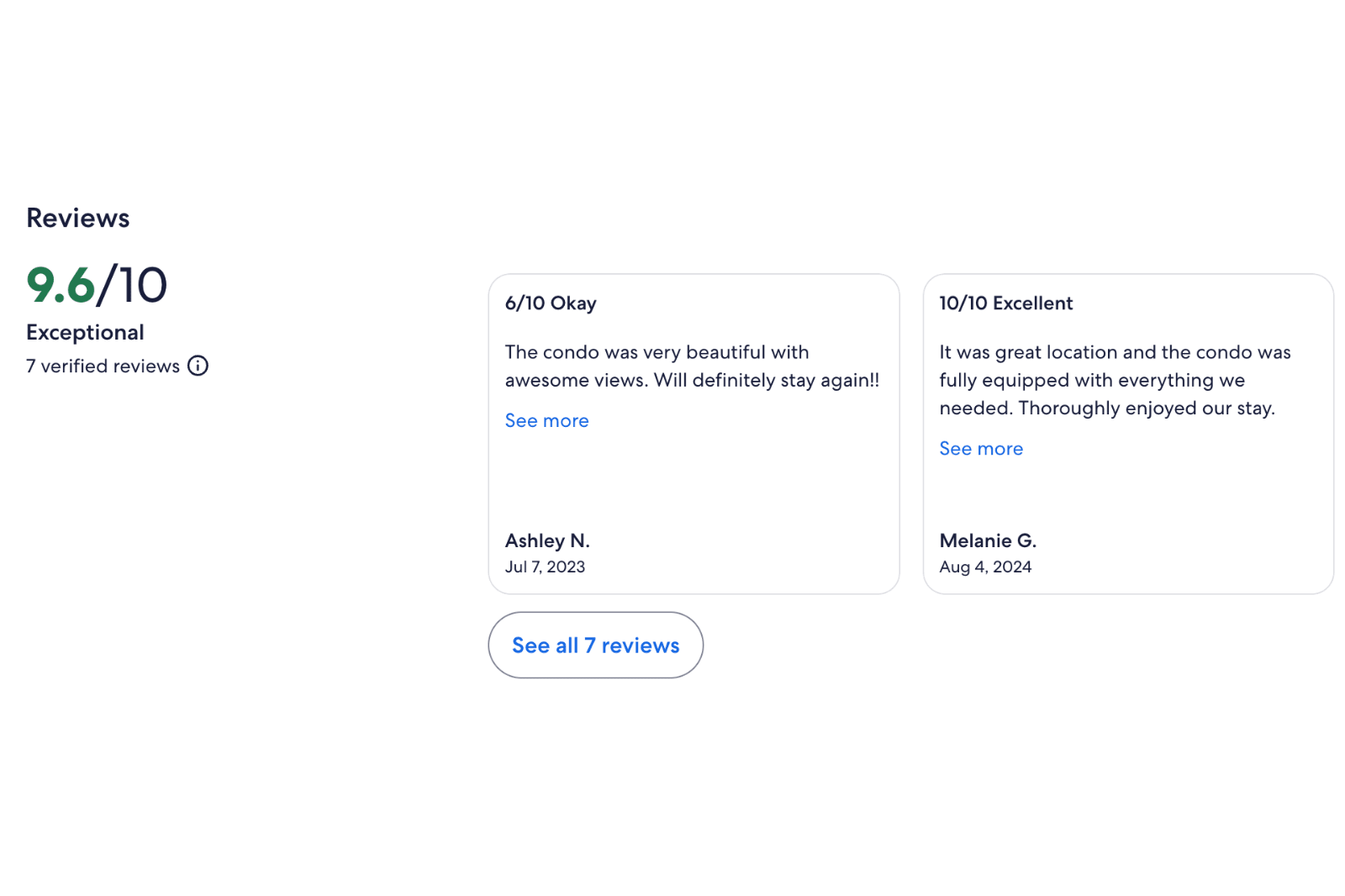This screenshot has height=896, width=1345.
Task: Select the 6/10 Okay review title
Action: (x=551, y=303)
